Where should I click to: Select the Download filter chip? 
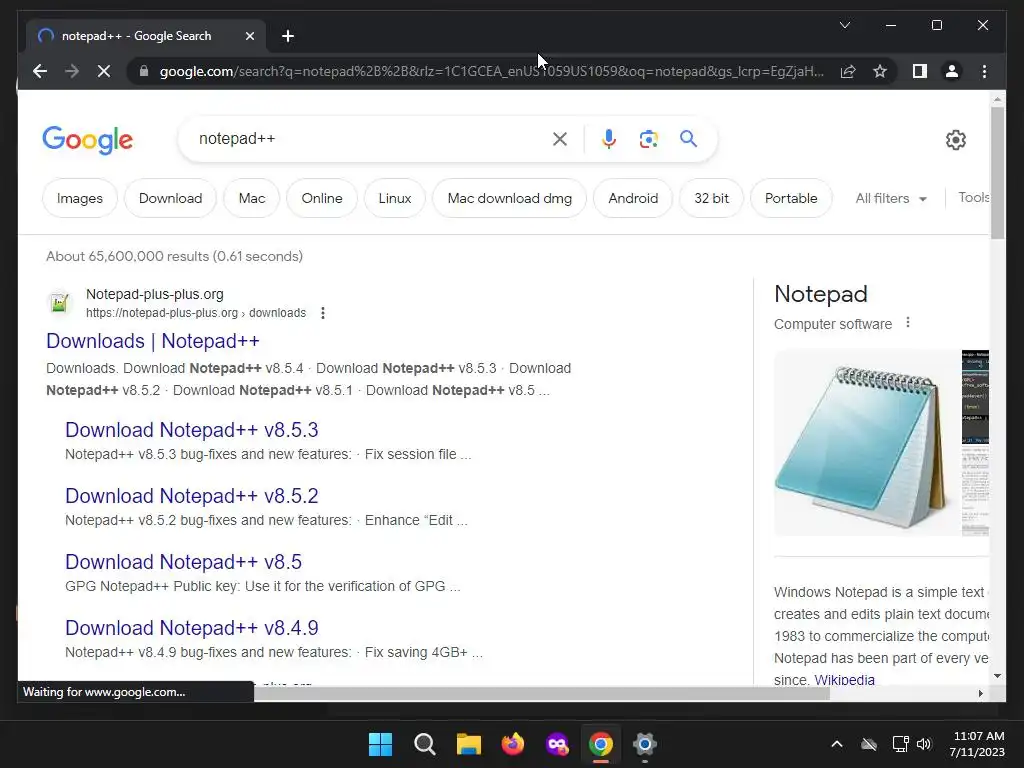(170, 198)
